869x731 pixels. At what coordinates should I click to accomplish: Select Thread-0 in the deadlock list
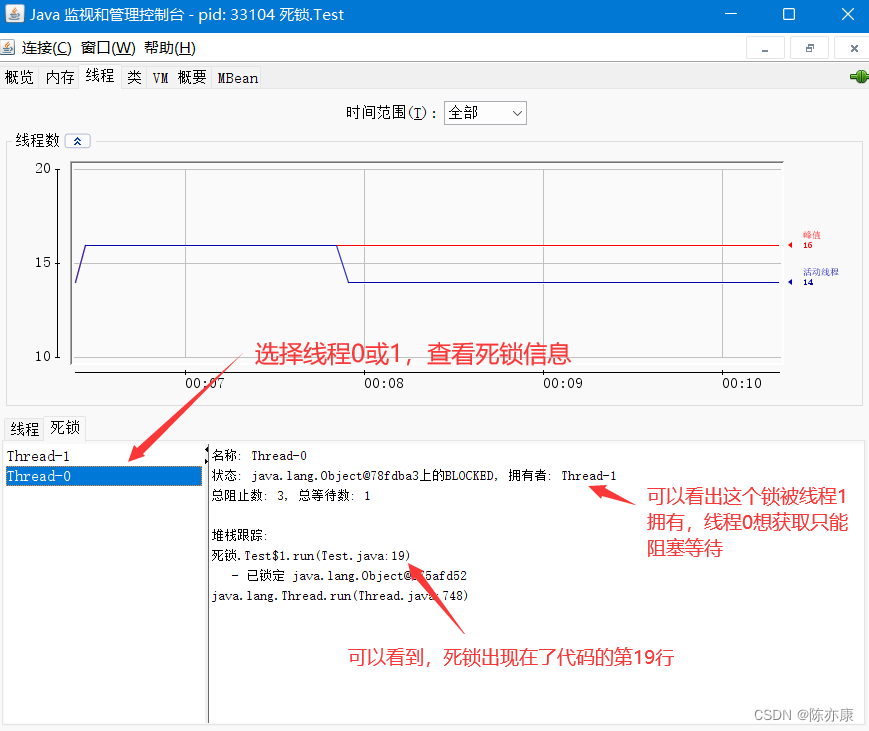[x=104, y=476]
